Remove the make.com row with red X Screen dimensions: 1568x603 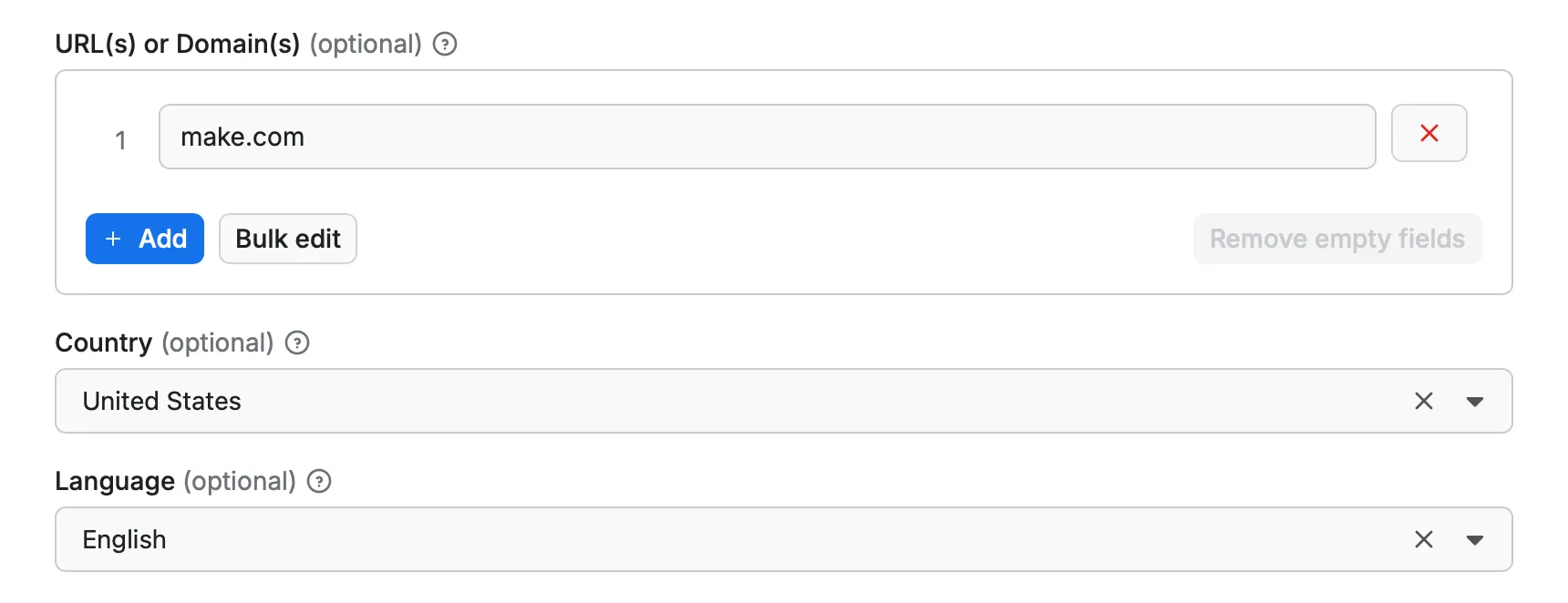1429,134
